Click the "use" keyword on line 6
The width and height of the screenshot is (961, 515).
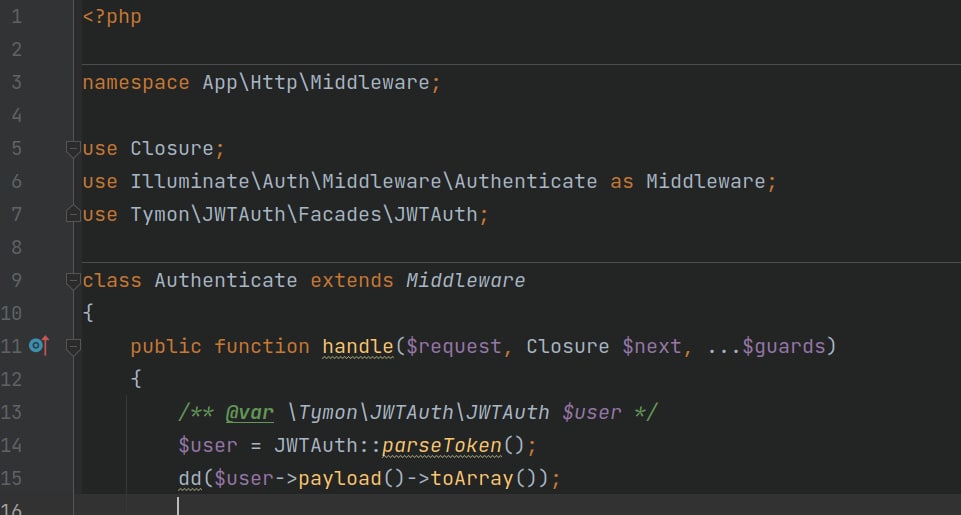tap(100, 181)
